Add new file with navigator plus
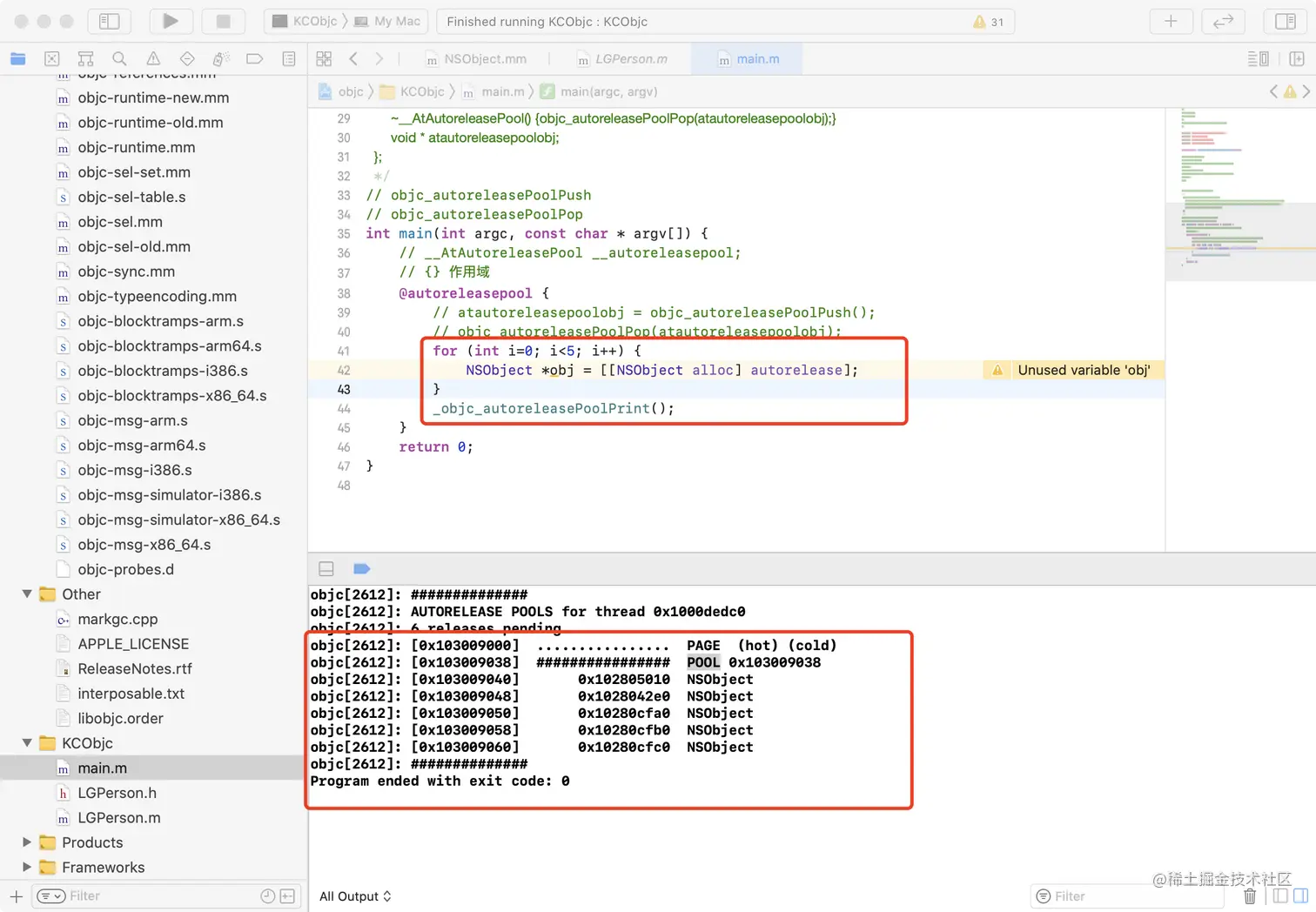This screenshot has height=912, width=1316. 17,896
